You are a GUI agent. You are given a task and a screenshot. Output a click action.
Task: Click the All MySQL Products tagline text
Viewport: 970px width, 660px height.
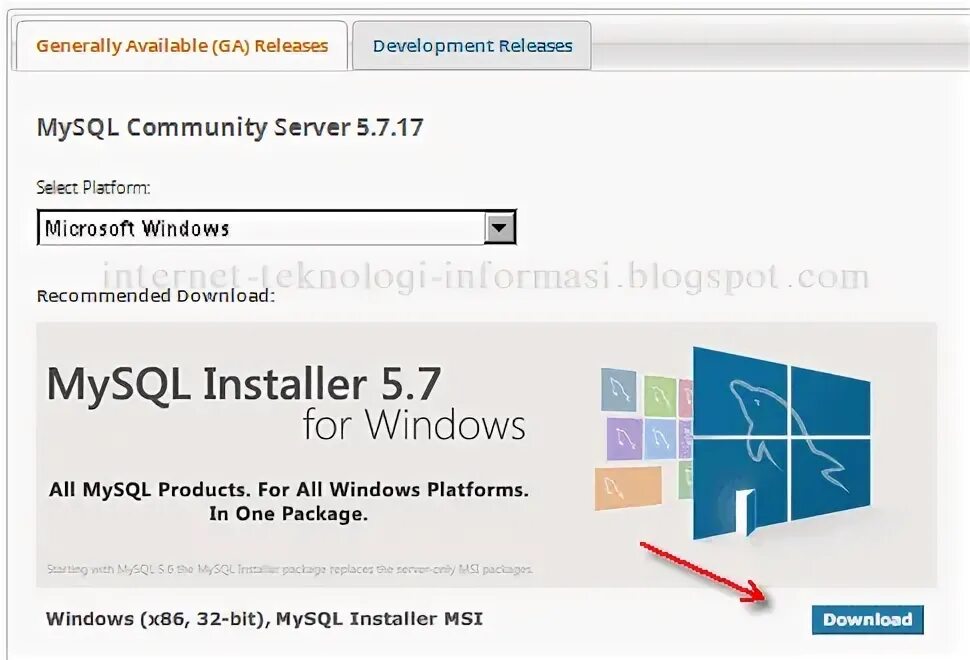[289, 502]
